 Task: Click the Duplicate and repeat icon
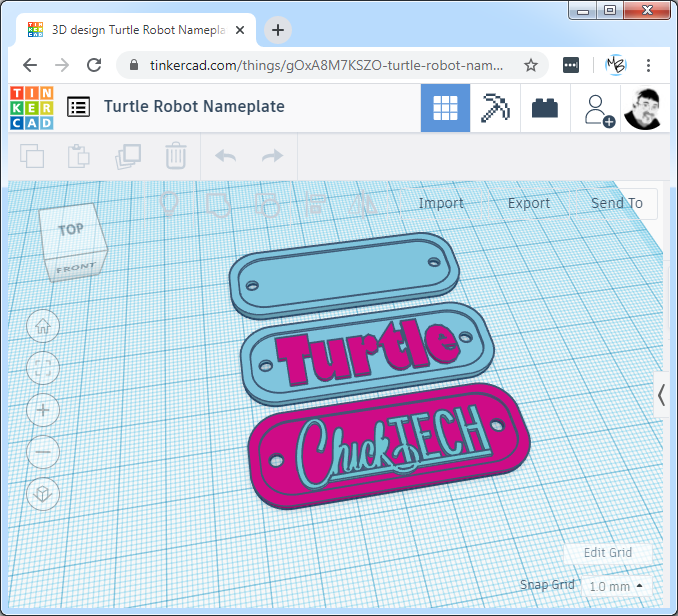(128, 156)
